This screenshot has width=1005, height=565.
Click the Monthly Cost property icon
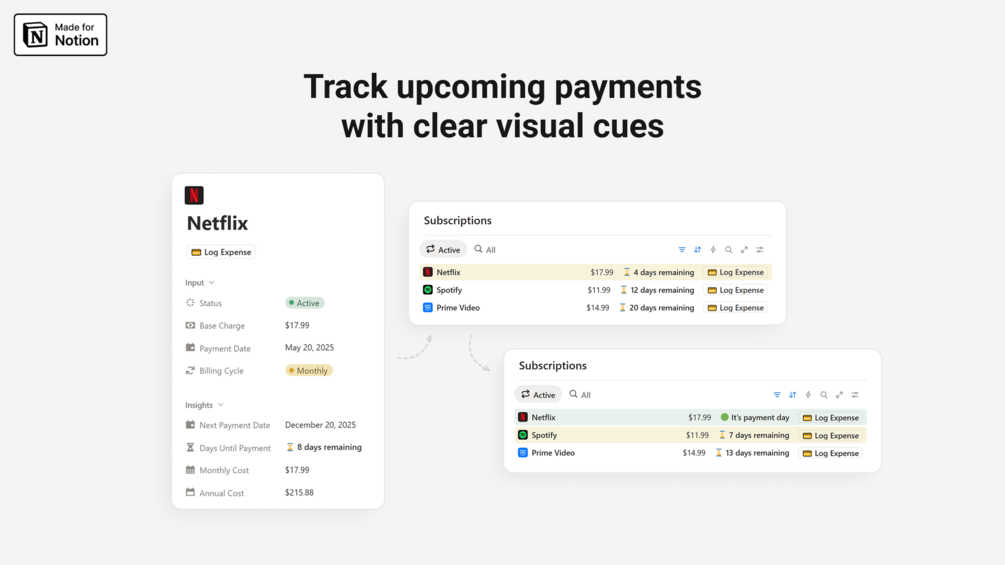point(190,470)
